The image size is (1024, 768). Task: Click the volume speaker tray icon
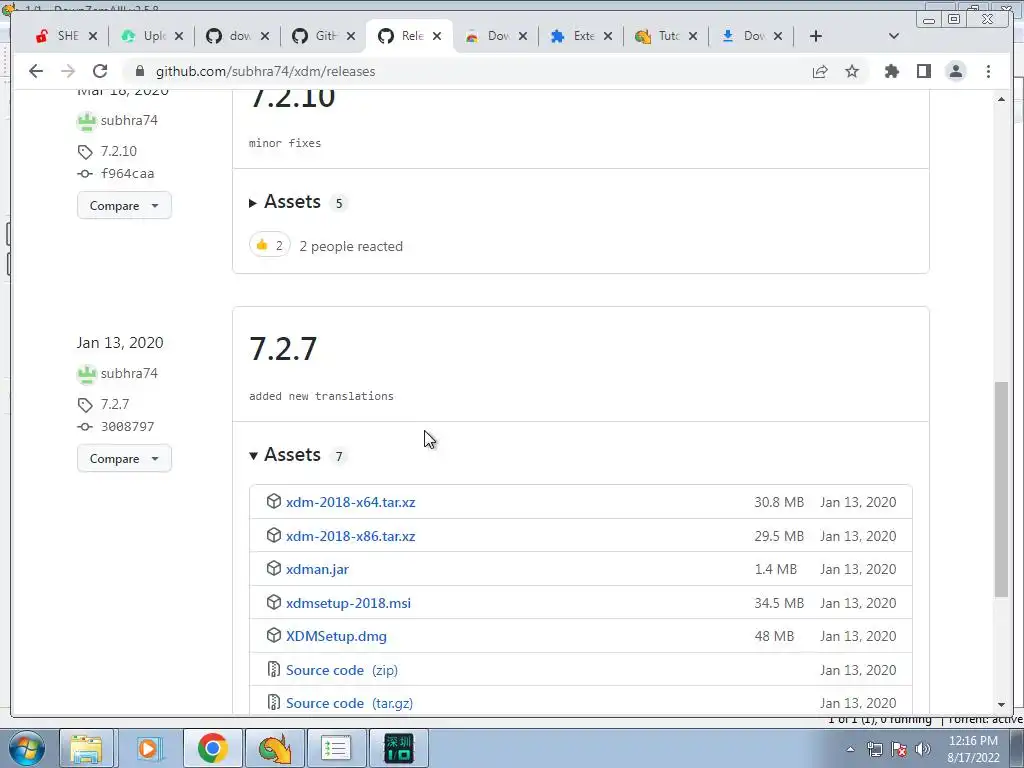923,749
